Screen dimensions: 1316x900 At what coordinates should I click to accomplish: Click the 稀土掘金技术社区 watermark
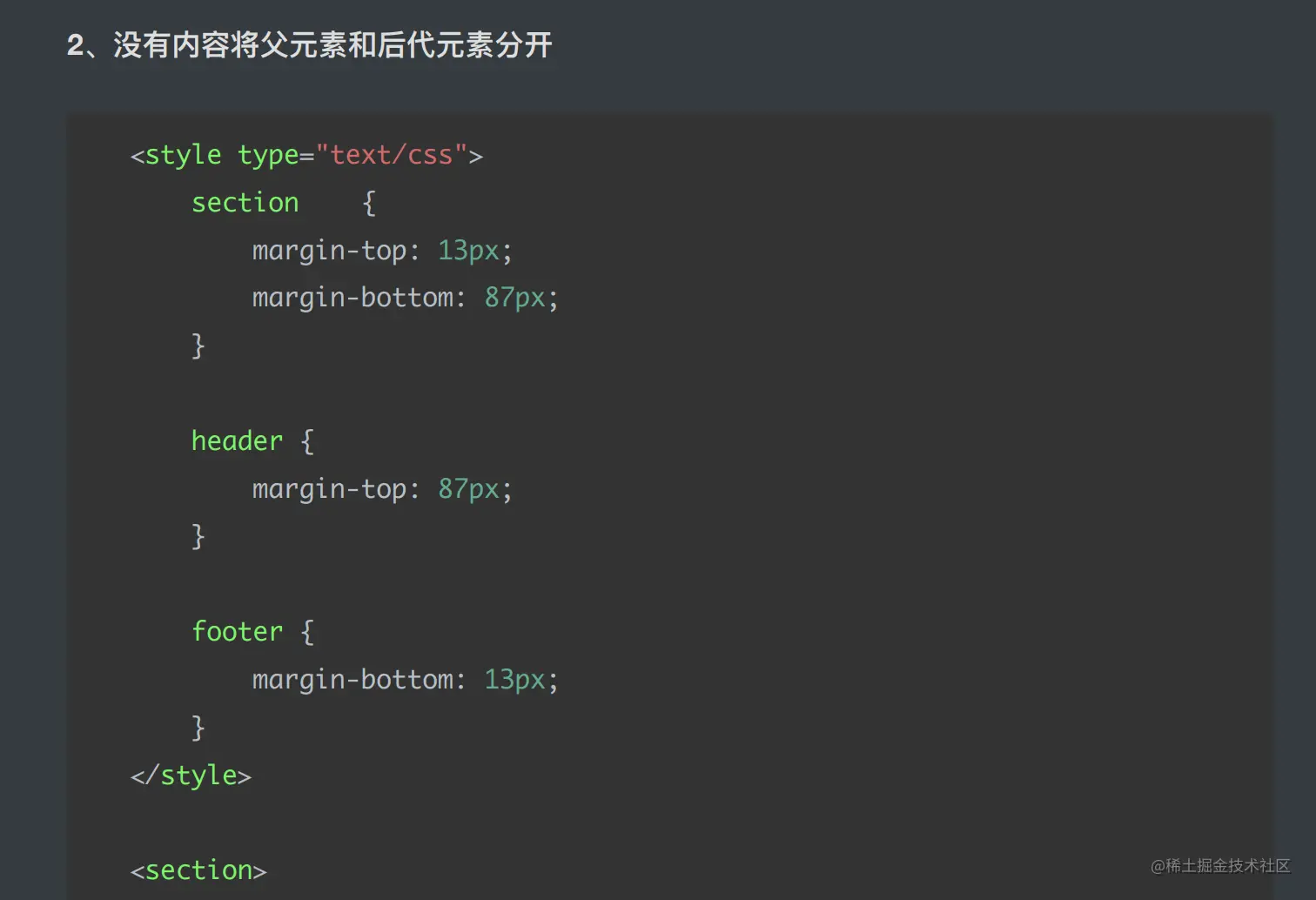click(1220, 865)
